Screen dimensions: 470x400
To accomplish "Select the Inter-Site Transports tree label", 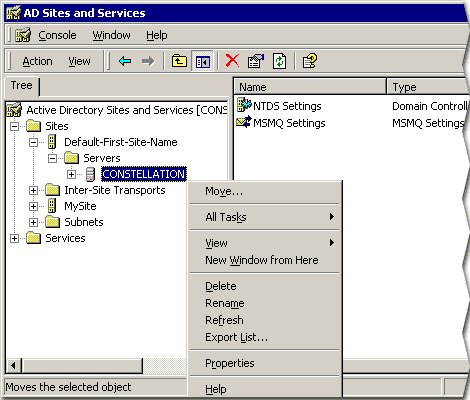I will pos(115,190).
